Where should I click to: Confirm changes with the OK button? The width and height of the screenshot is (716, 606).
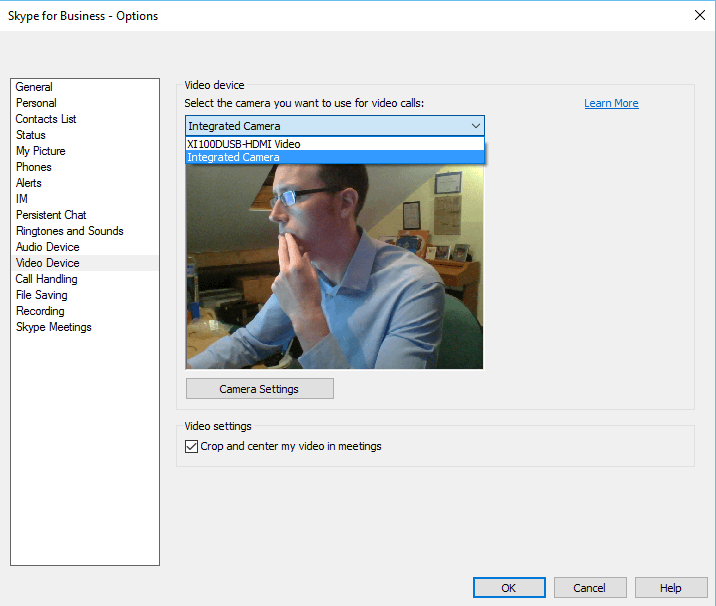coord(509,588)
